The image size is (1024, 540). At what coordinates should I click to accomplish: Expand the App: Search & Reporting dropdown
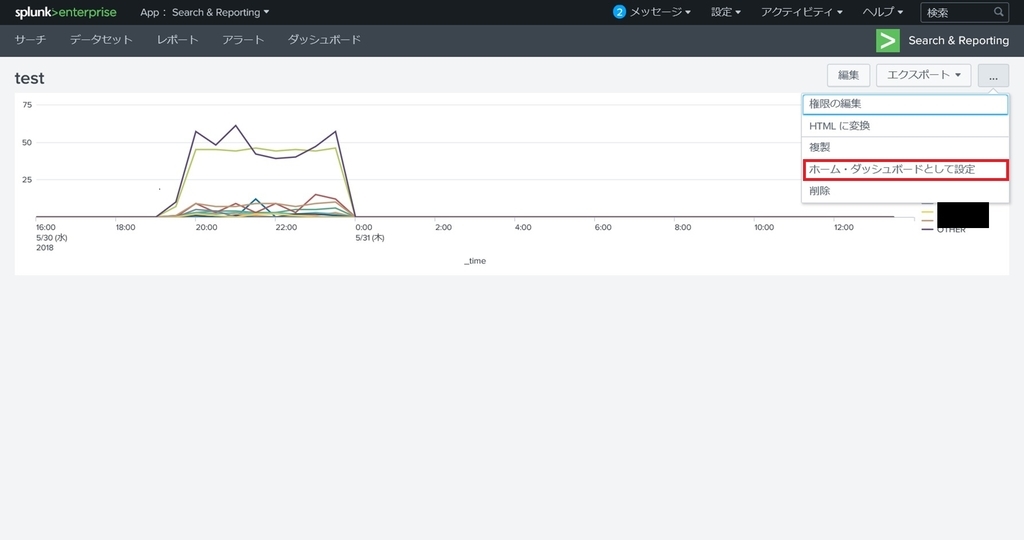204,12
